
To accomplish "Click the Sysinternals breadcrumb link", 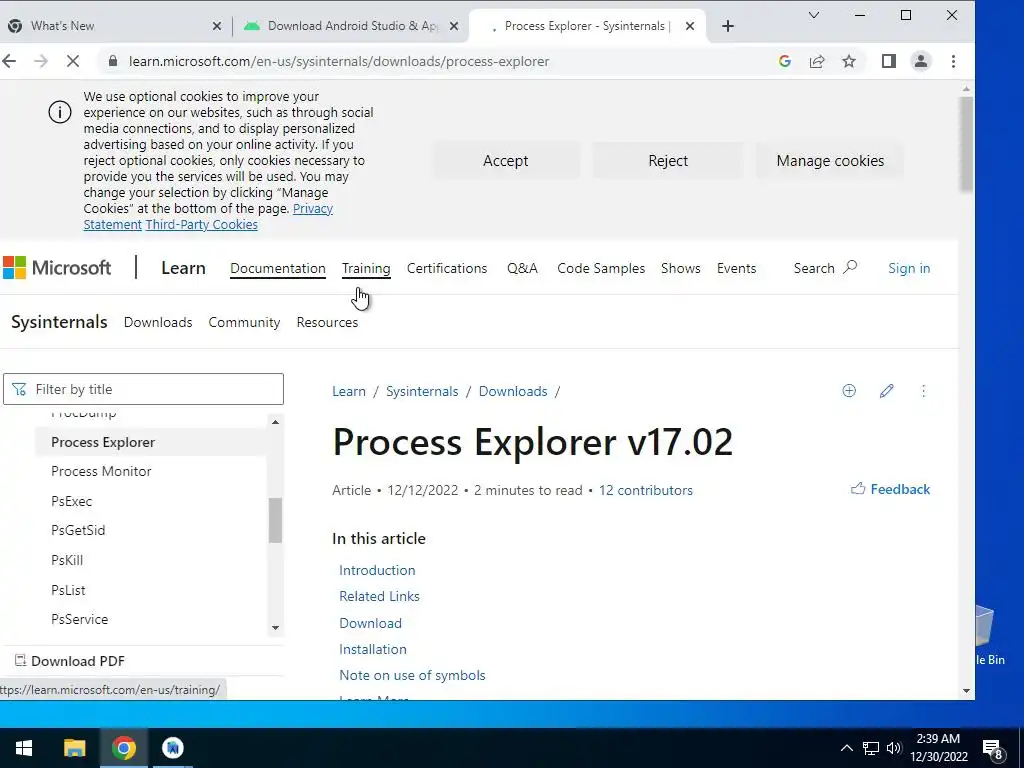I will coord(422,391).
